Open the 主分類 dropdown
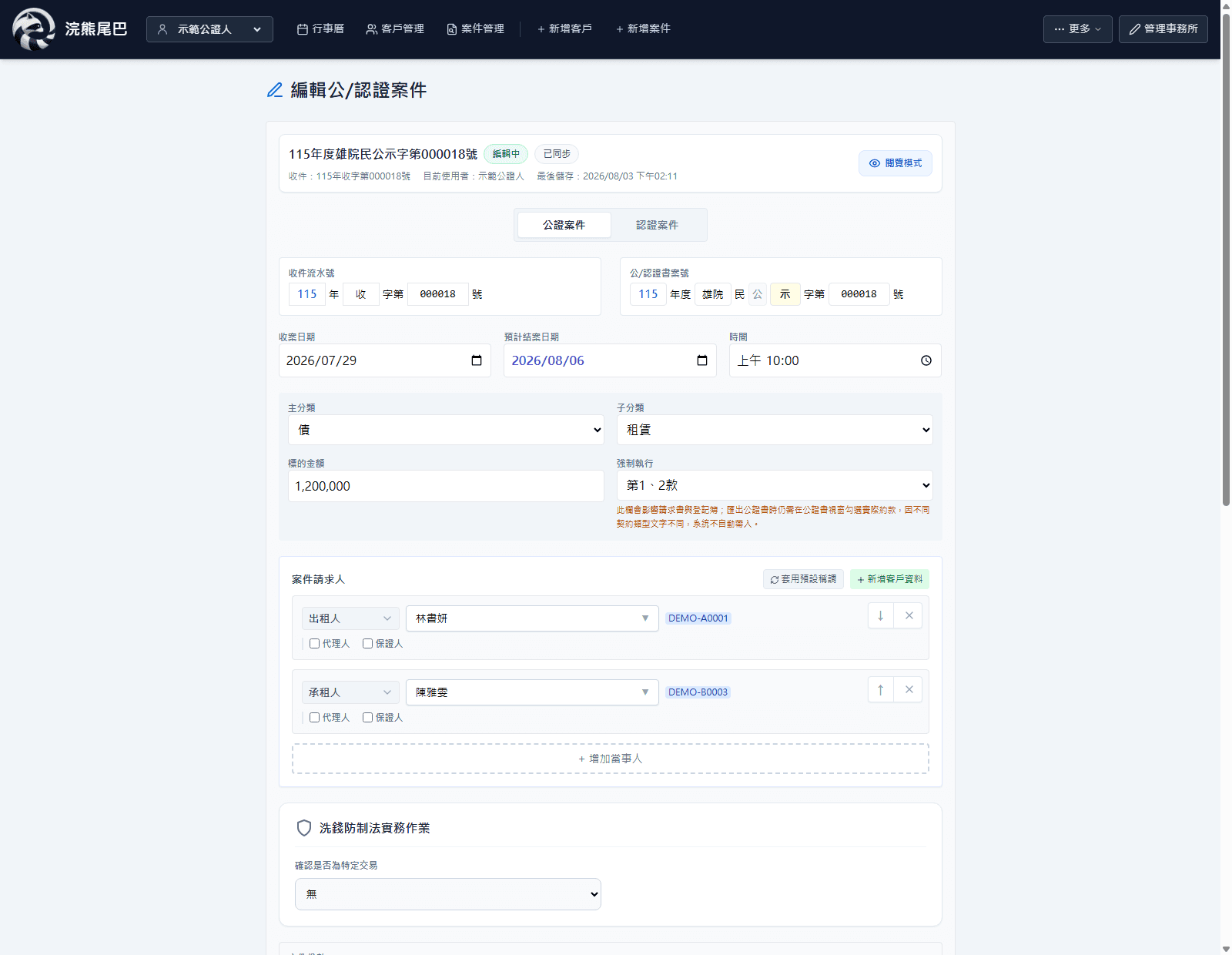 click(446, 430)
